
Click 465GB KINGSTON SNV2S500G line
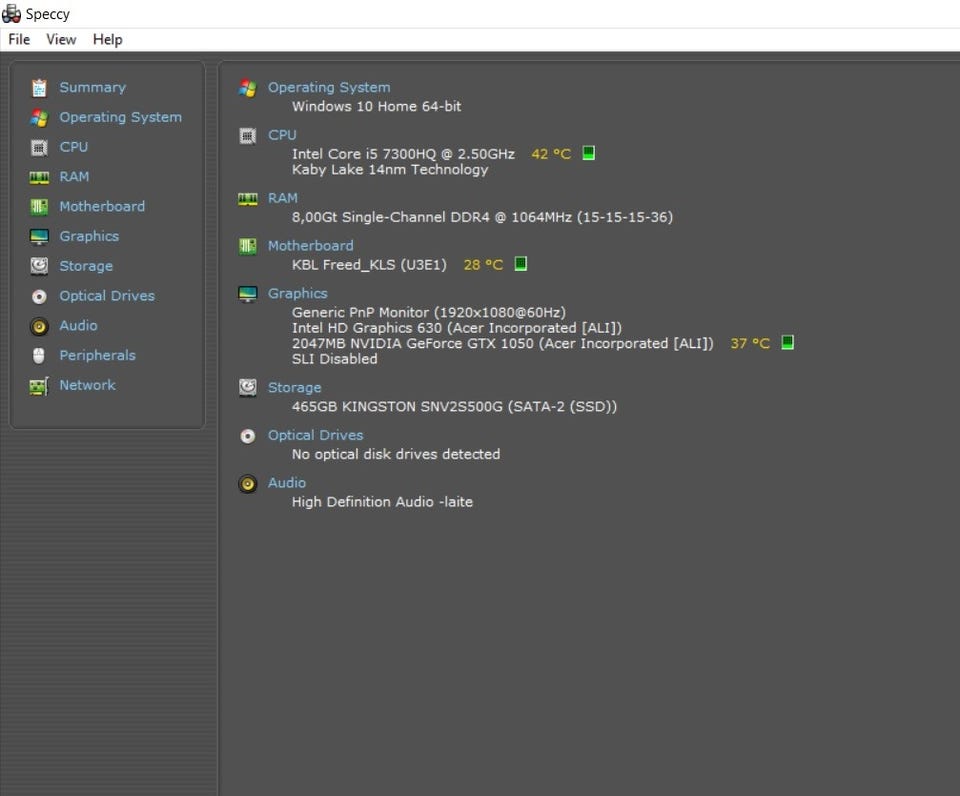click(454, 407)
